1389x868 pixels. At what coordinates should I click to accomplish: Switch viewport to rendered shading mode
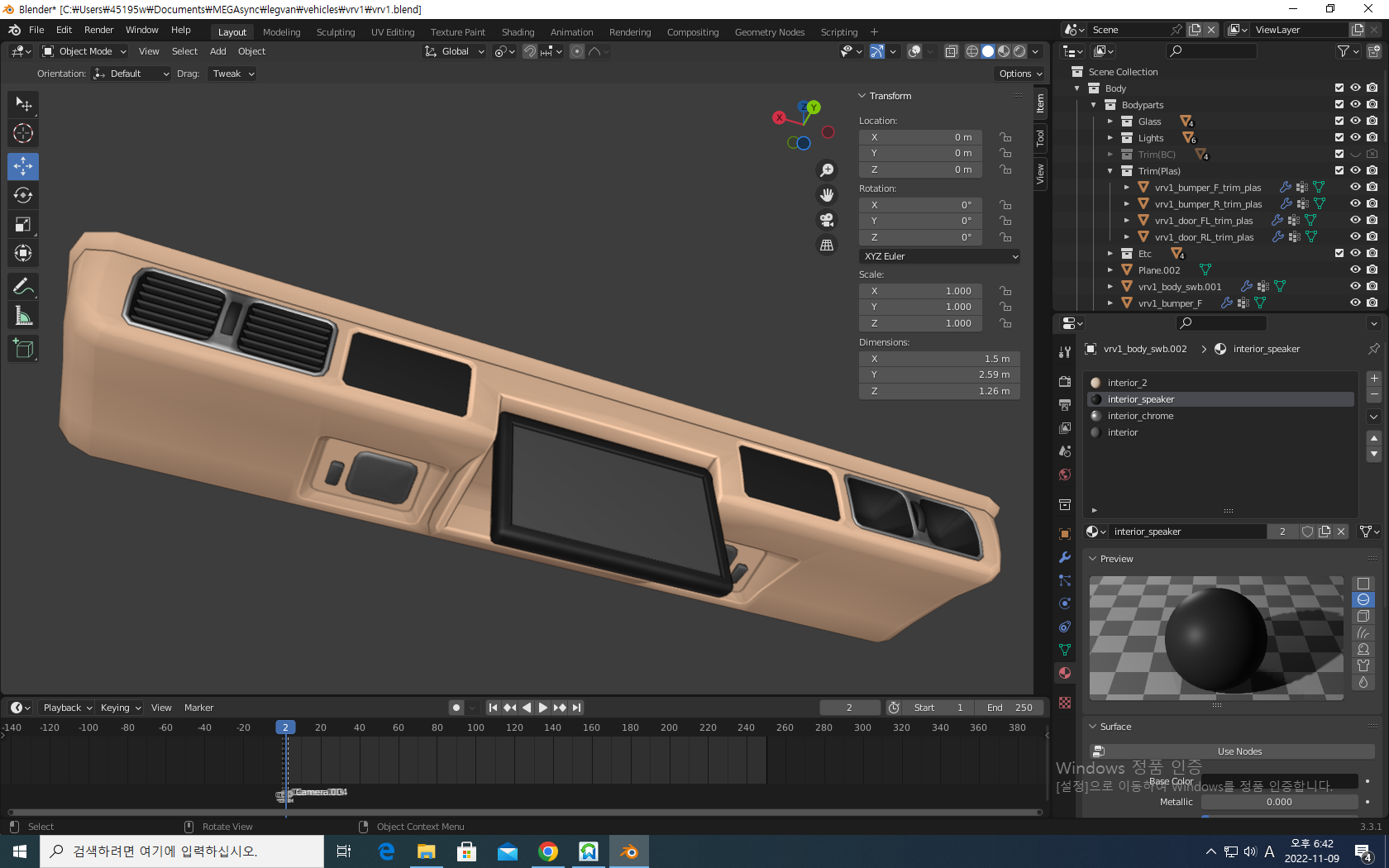click(1019, 51)
